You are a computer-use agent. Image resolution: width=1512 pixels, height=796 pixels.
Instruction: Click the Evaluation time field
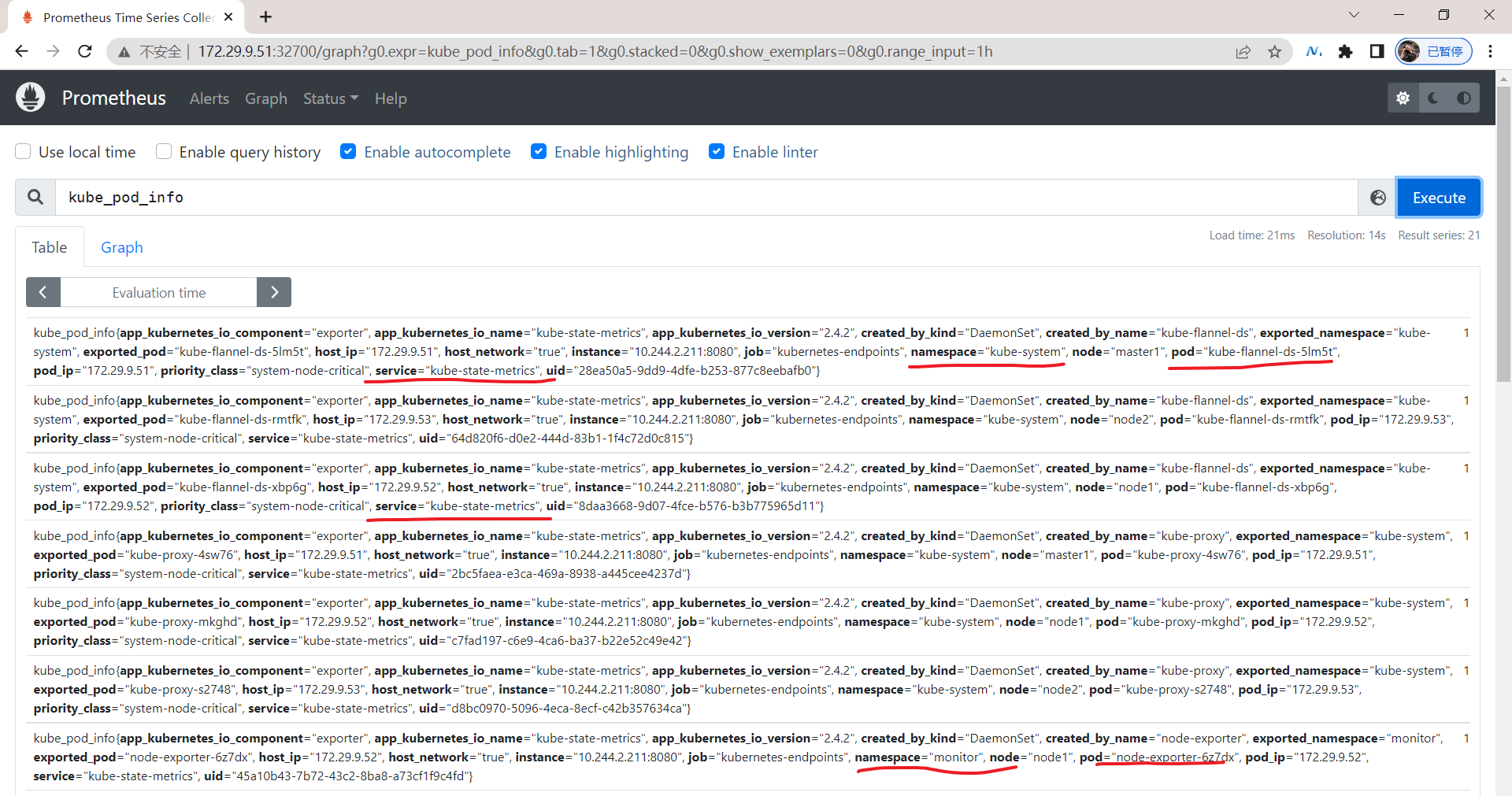point(159,292)
